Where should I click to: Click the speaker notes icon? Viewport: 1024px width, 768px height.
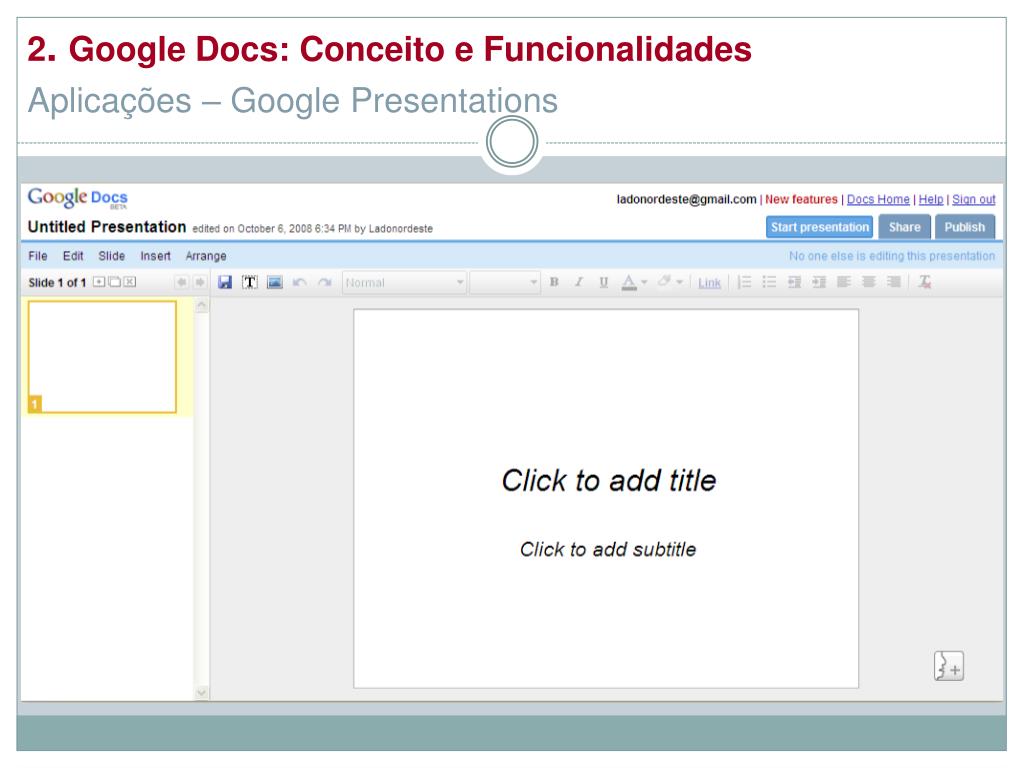click(x=949, y=666)
